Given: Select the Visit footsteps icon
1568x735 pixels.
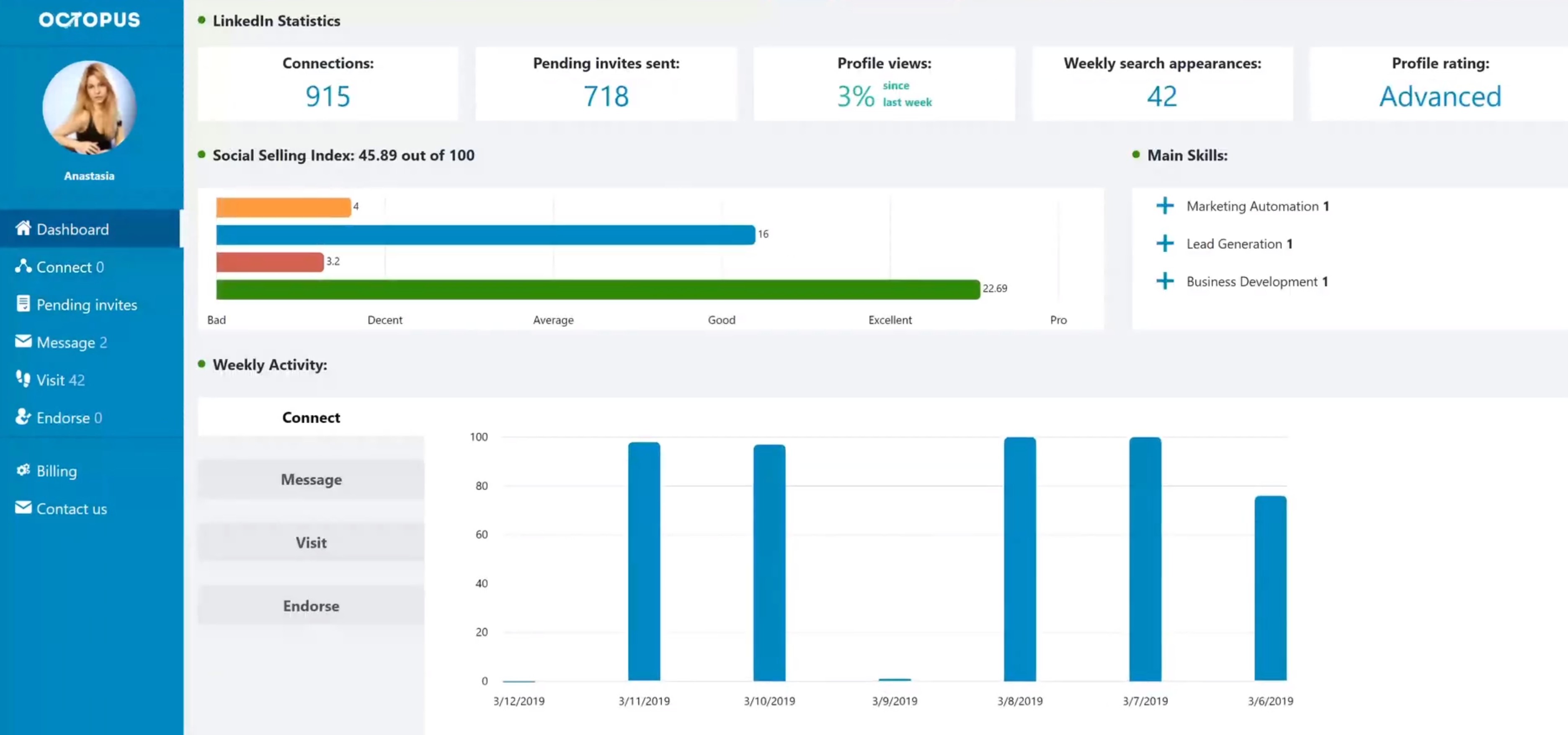Looking at the screenshot, I should pyautogui.click(x=23, y=379).
